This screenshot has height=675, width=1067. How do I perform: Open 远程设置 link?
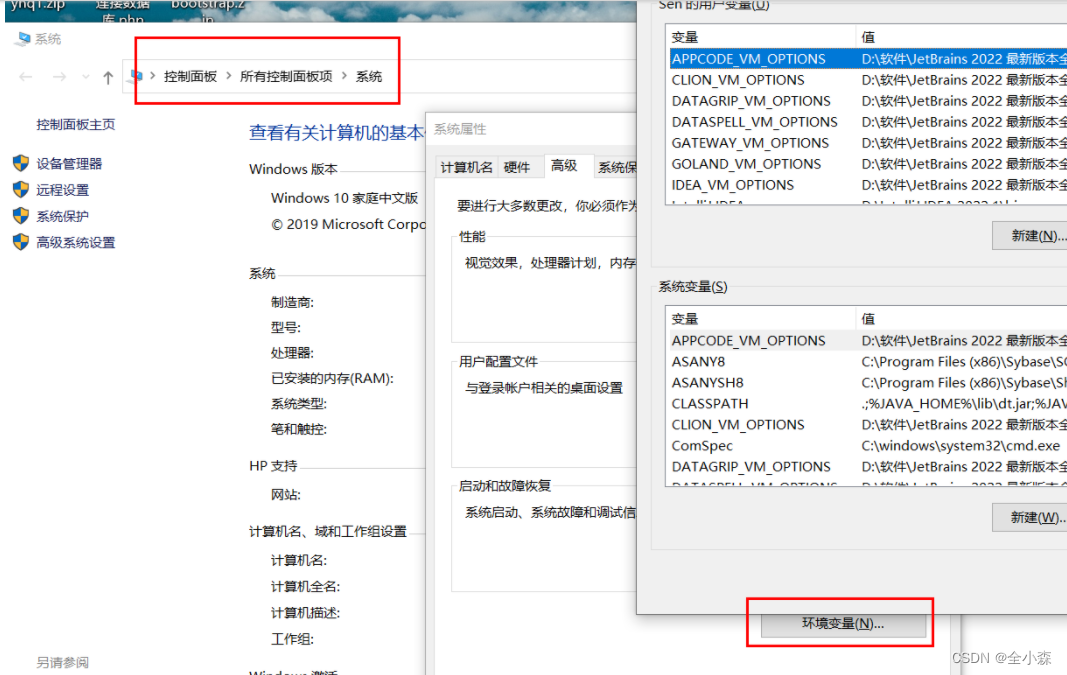tap(63, 190)
